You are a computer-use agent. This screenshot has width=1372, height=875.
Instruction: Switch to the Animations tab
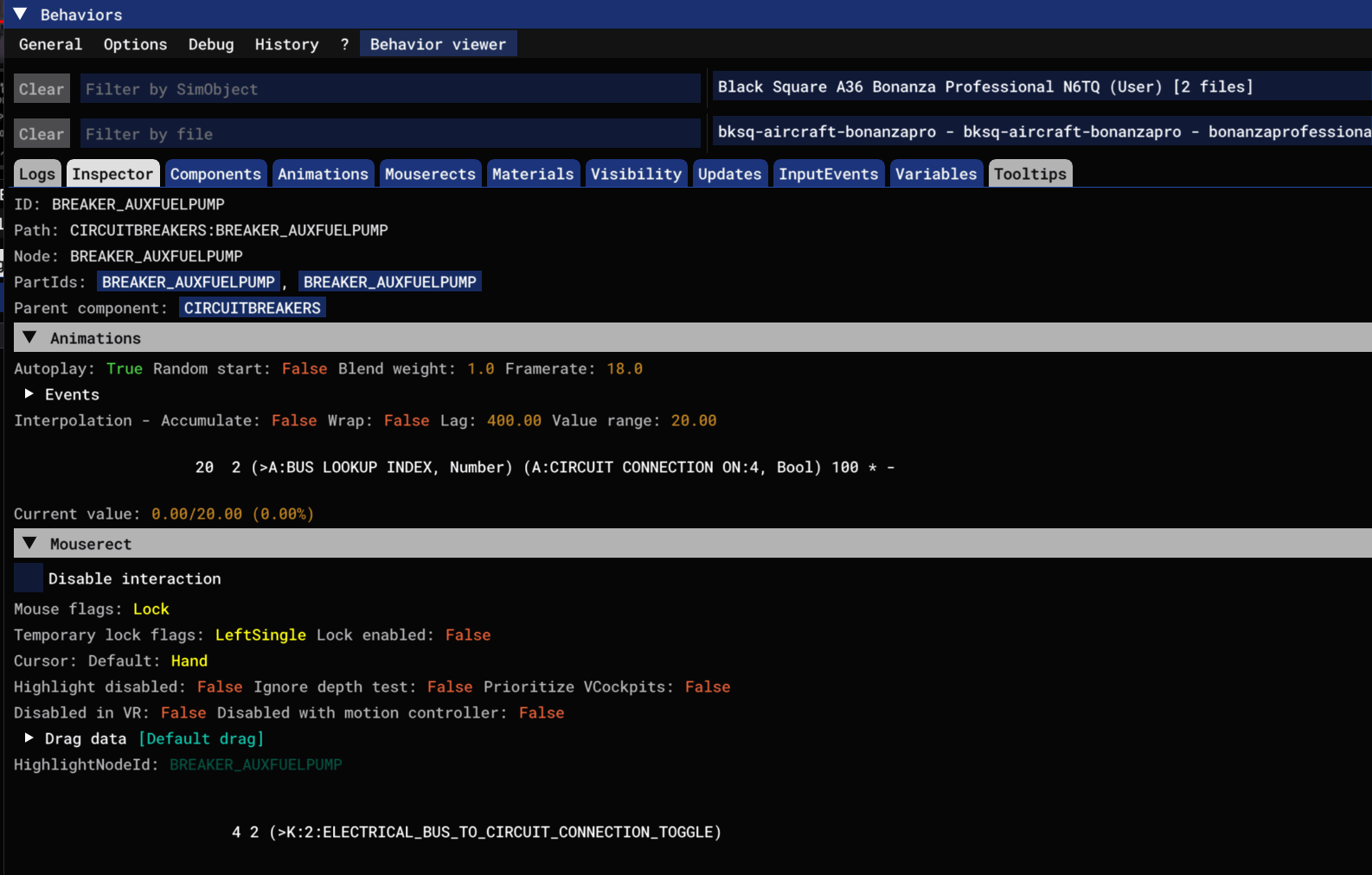pos(323,174)
